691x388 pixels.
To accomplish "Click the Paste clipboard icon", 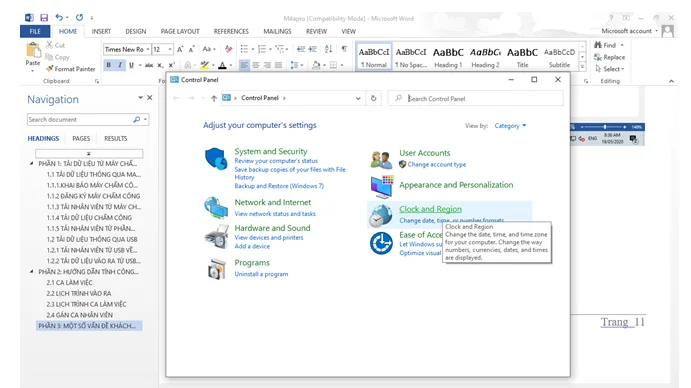I will tap(33, 50).
